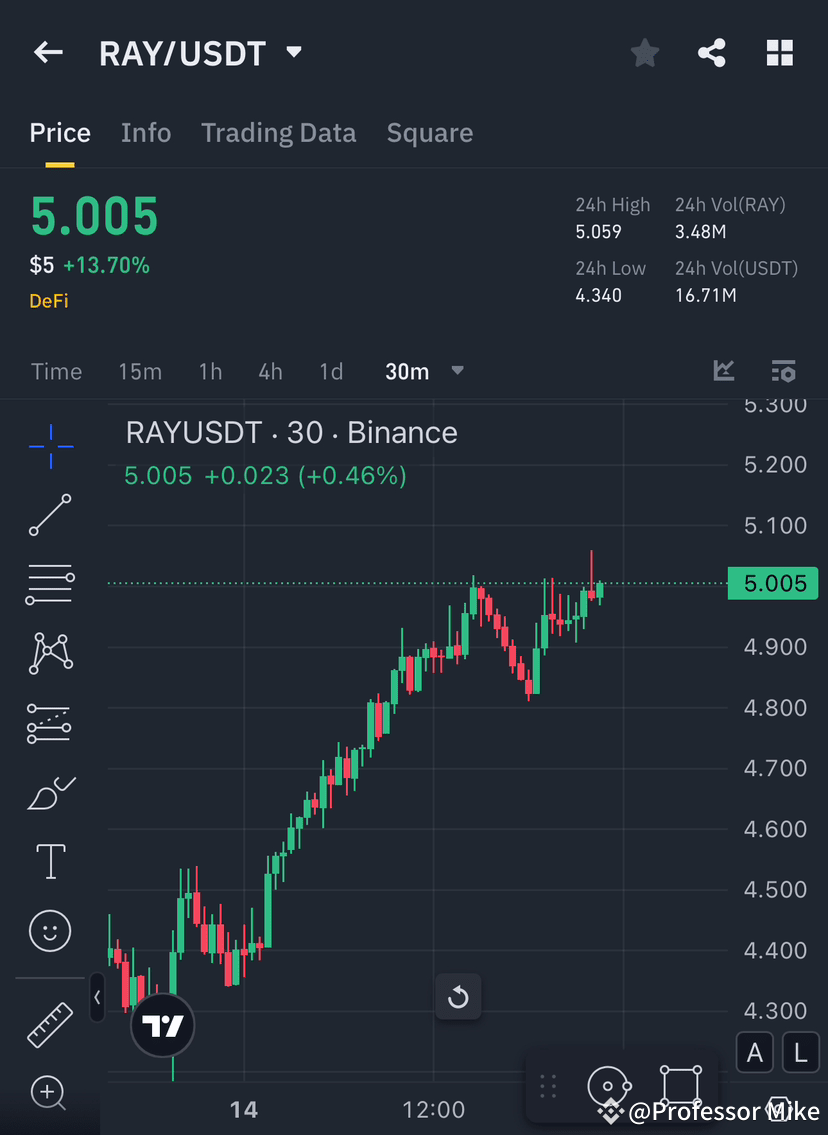
Task: Select the XABCD pattern tool
Action: click(x=49, y=652)
